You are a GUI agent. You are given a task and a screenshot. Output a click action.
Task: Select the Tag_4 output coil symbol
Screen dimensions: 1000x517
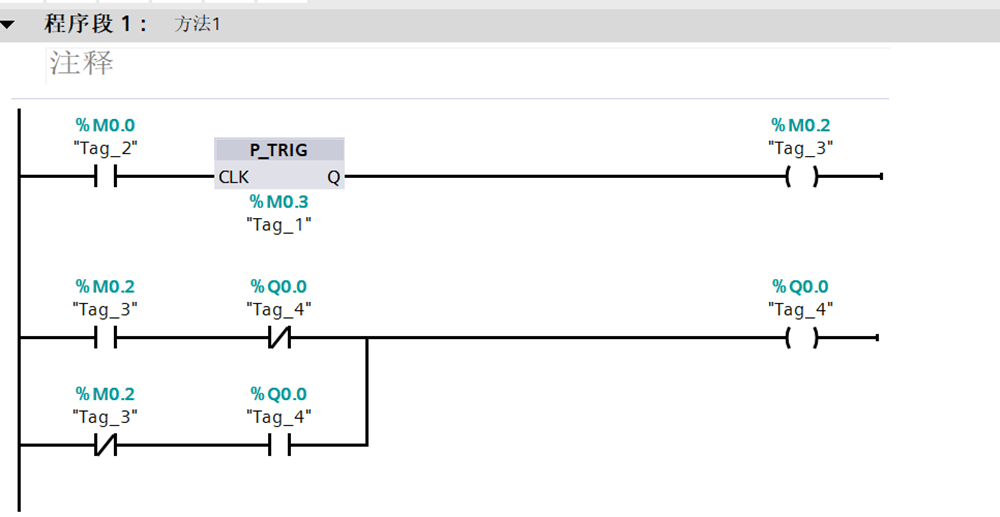[x=801, y=339]
